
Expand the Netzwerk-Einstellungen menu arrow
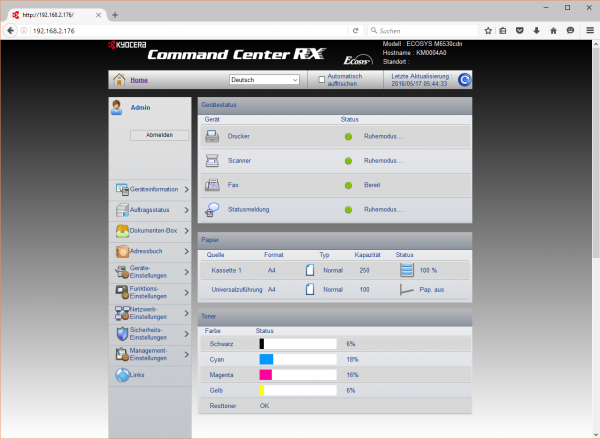coord(186,313)
